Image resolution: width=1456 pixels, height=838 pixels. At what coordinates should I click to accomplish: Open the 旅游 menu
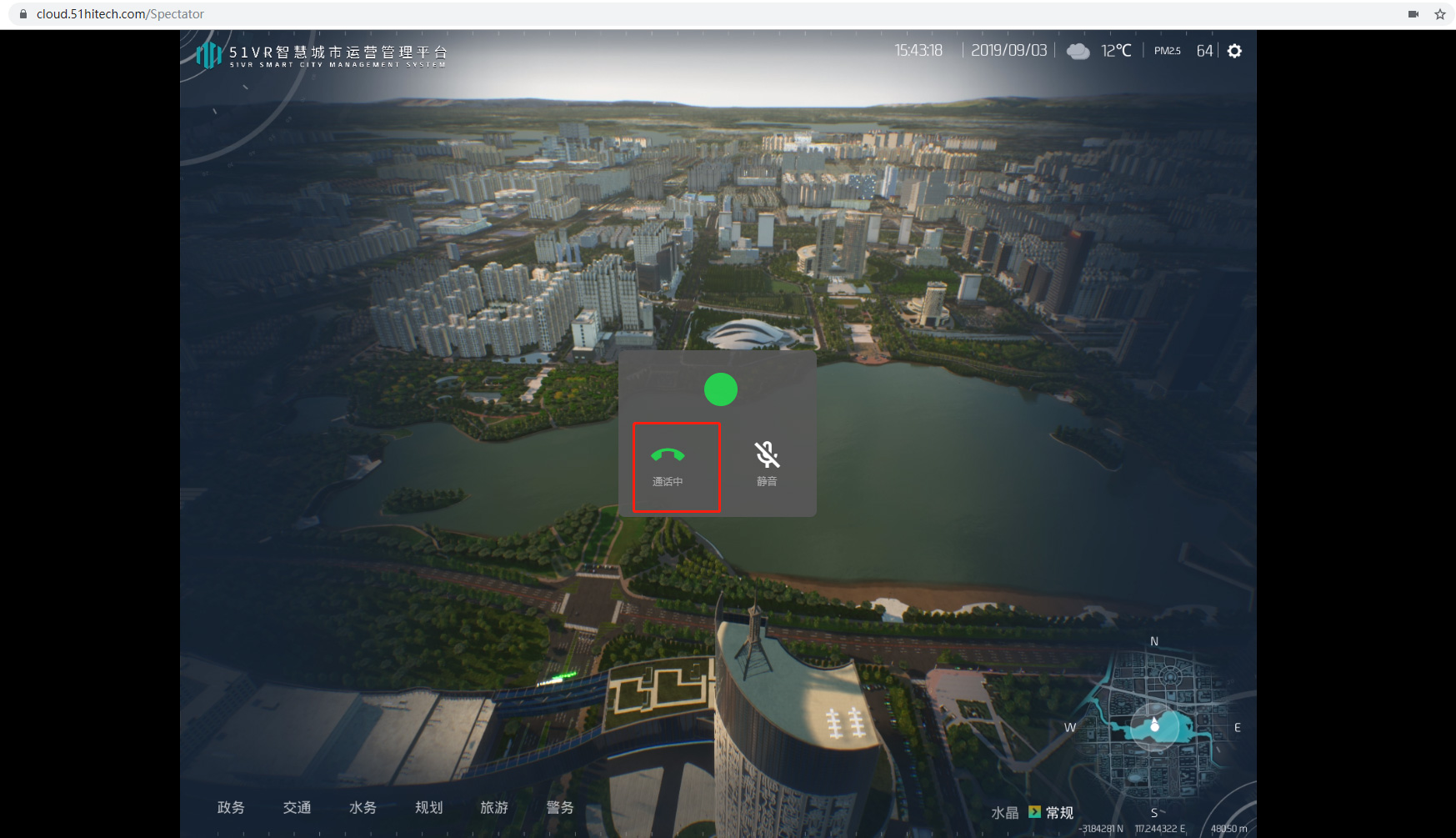494,807
